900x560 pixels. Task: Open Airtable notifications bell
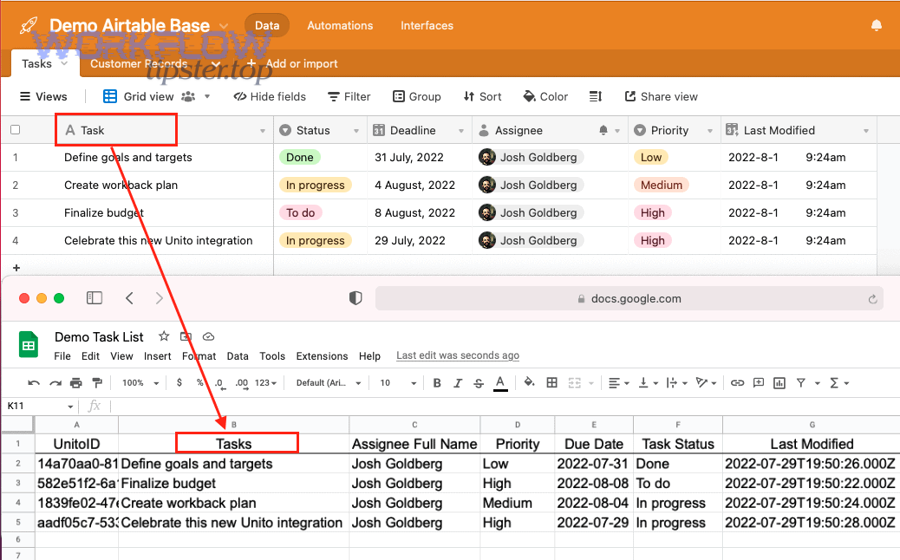tap(876, 25)
